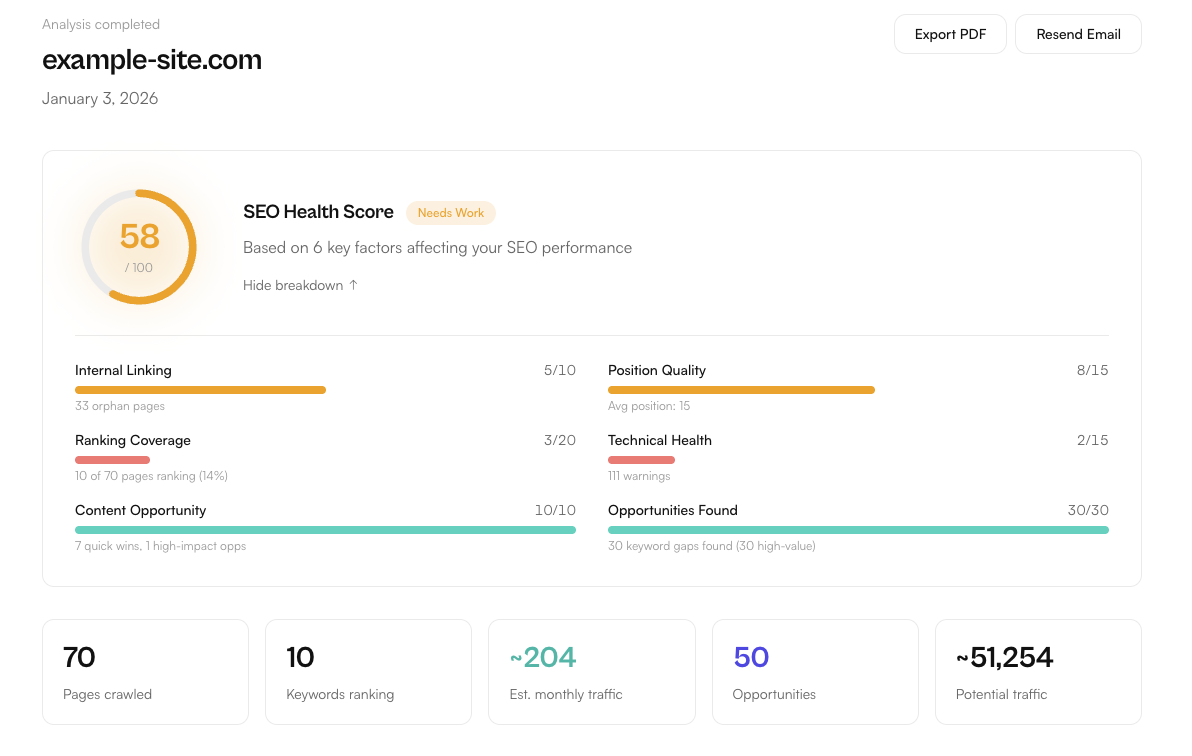The width and height of the screenshot is (1192, 756).
Task: Click the example-site.com heading
Action: pyautogui.click(x=151, y=60)
